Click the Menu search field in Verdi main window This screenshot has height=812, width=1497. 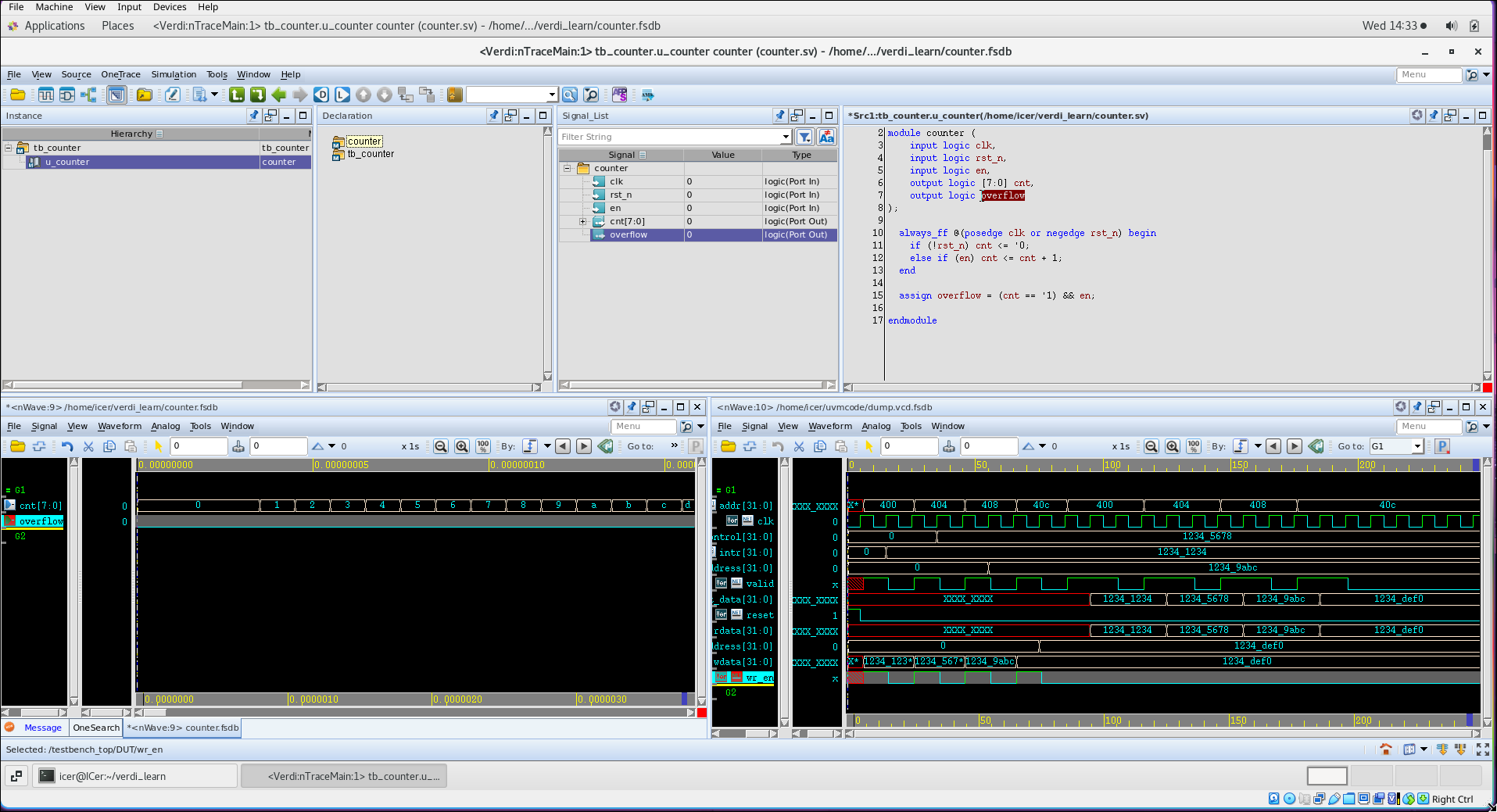point(1429,74)
